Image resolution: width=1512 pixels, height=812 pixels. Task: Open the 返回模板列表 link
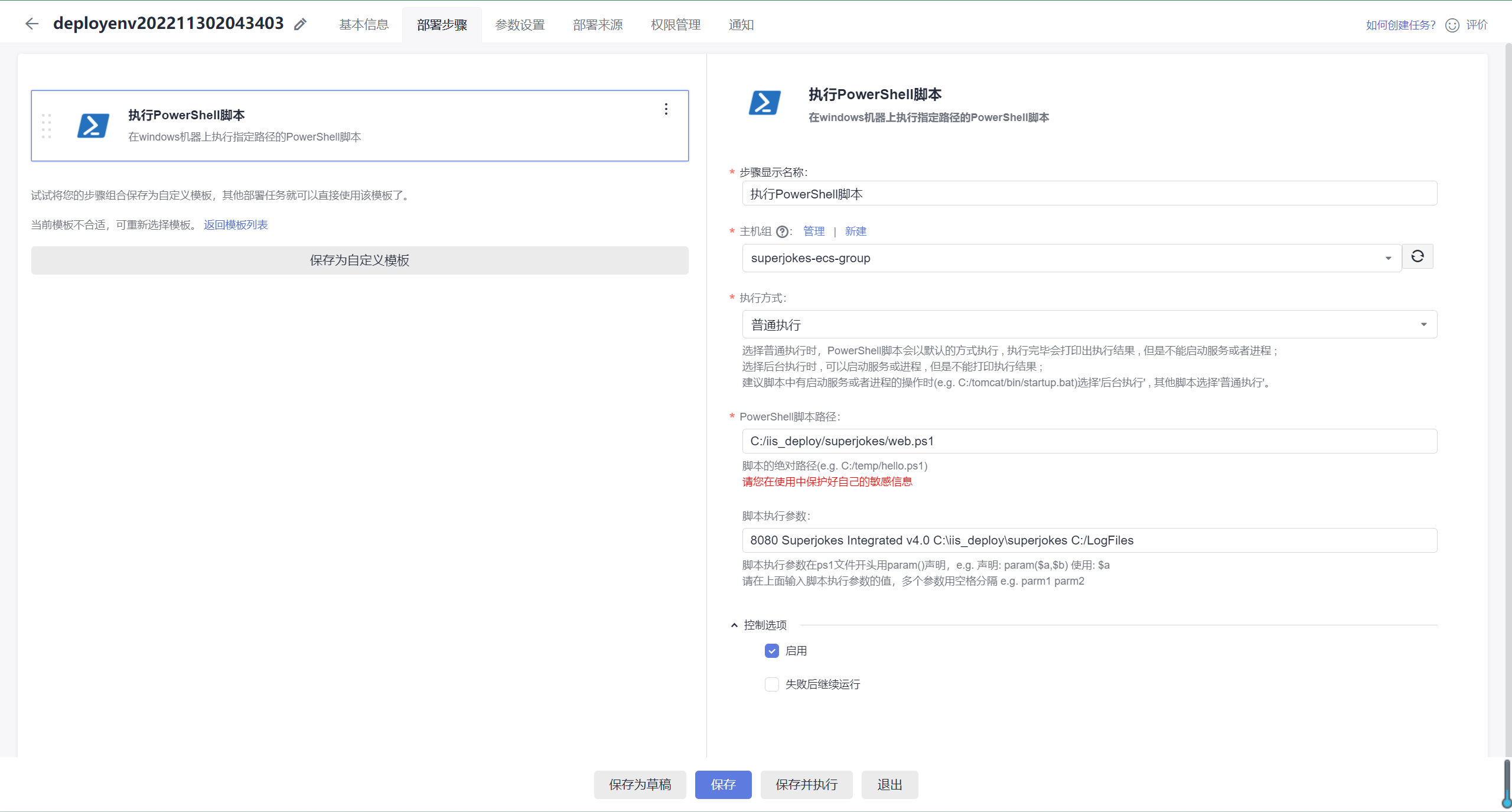pyautogui.click(x=236, y=225)
